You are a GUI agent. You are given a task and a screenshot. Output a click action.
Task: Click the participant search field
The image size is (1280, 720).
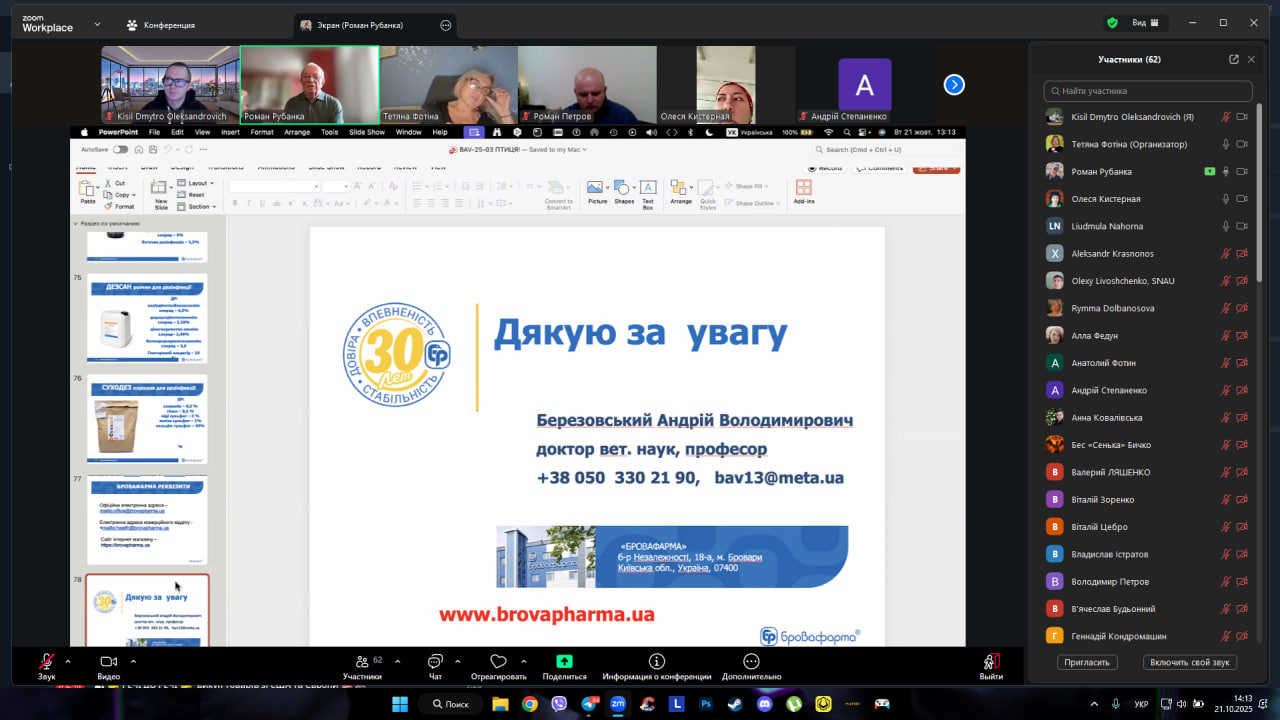point(1147,91)
